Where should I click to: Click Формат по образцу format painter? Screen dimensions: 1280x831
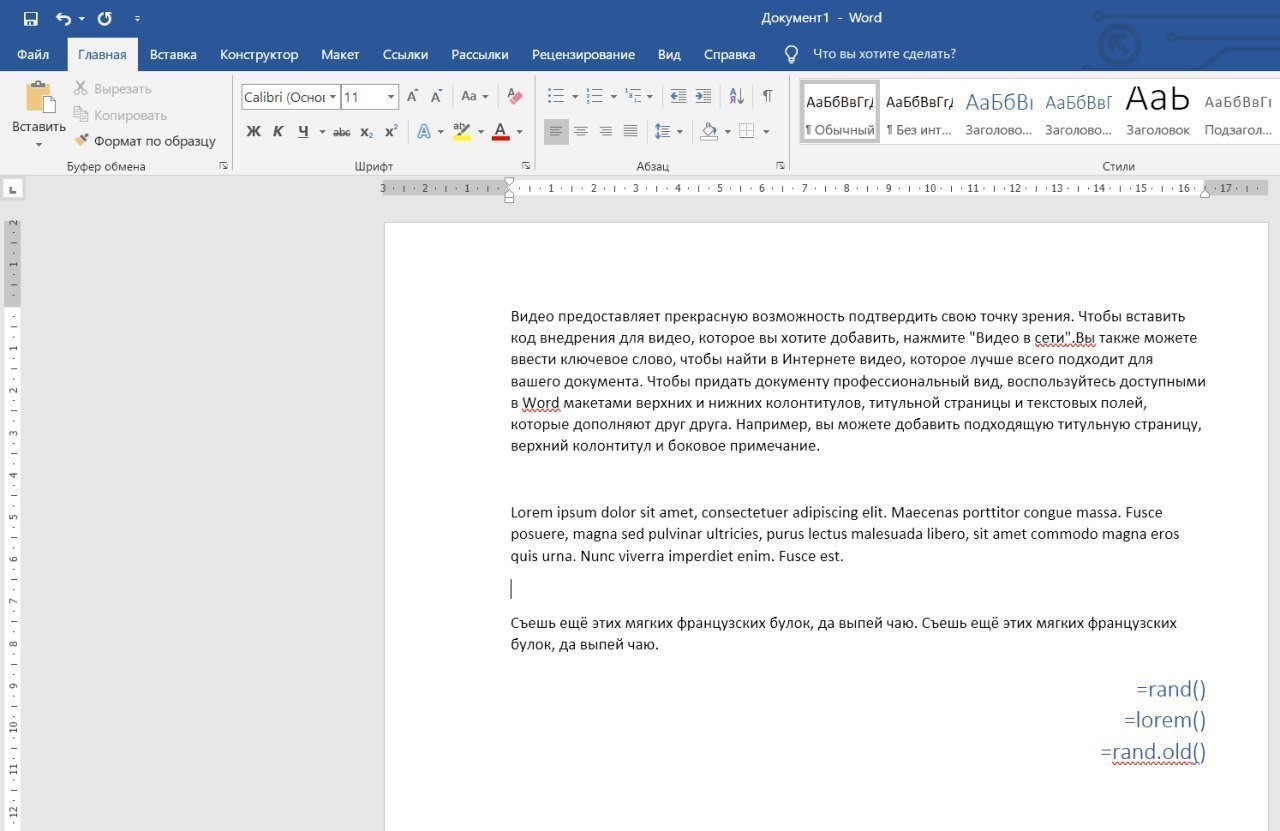click(x=144, y=141)
